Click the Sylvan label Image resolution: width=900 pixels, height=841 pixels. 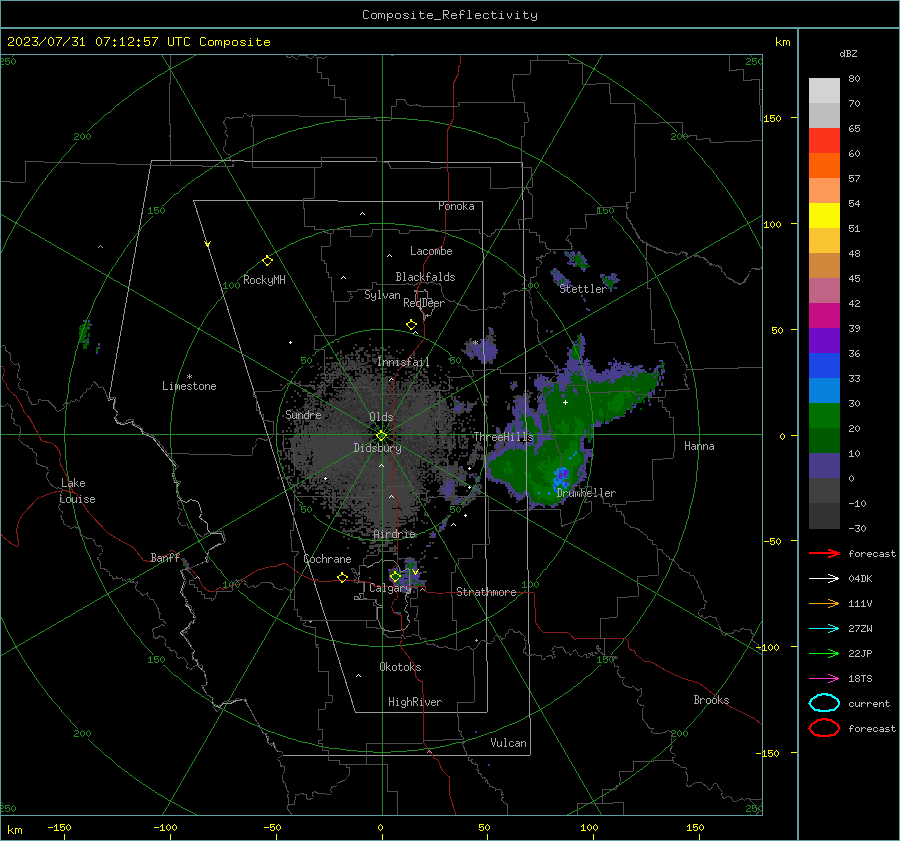382,295
